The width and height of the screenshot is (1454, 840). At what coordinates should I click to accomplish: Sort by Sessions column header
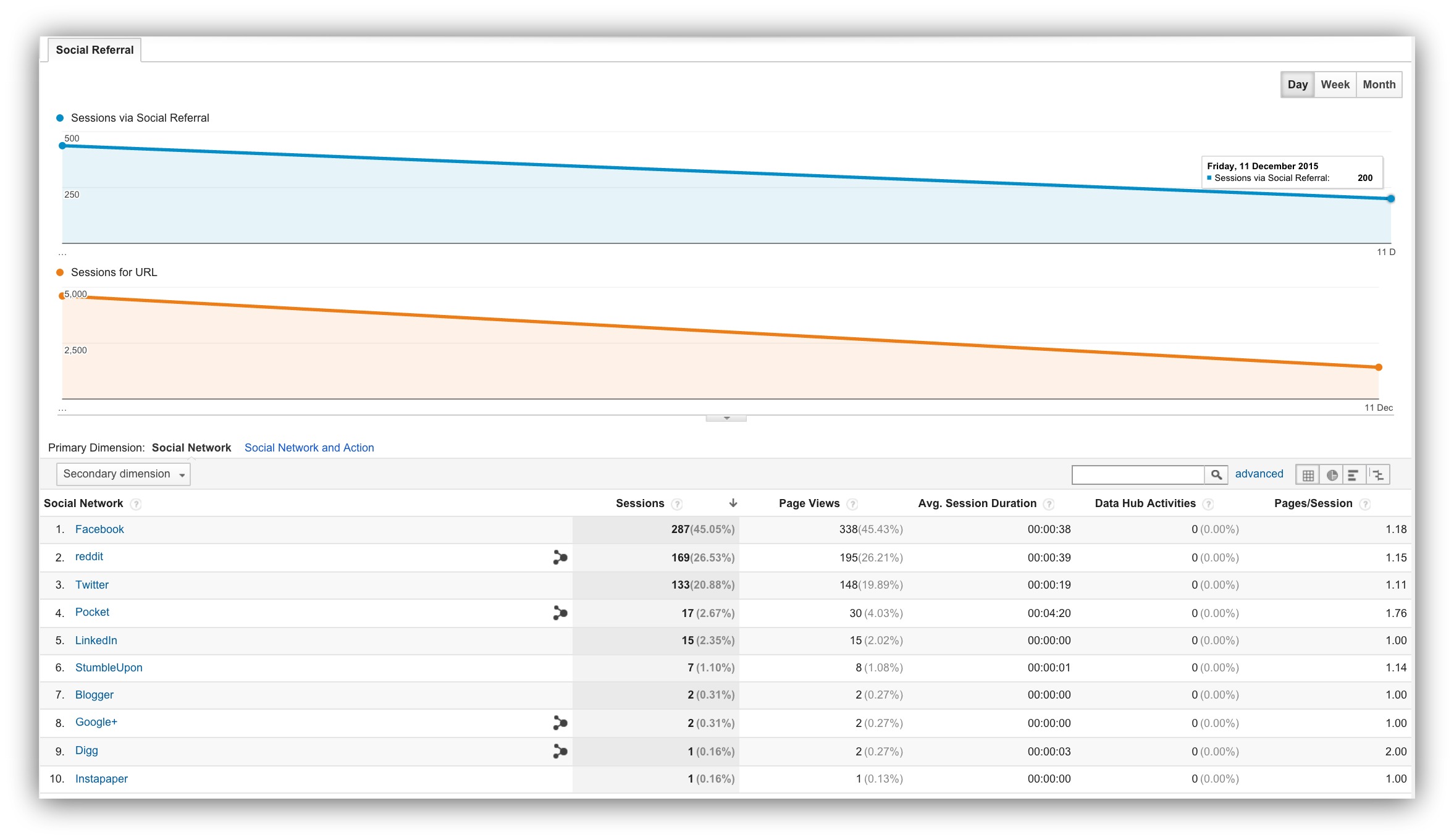click(640, 503)
